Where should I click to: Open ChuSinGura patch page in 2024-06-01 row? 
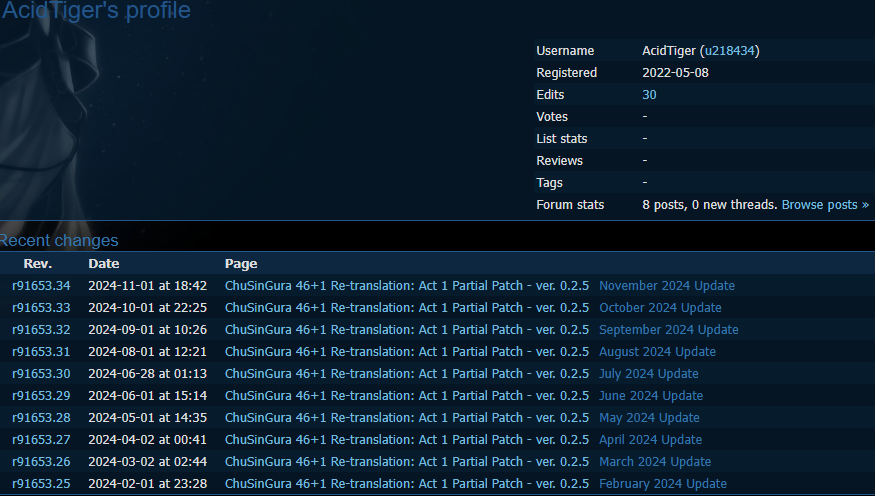coord(407,396)
